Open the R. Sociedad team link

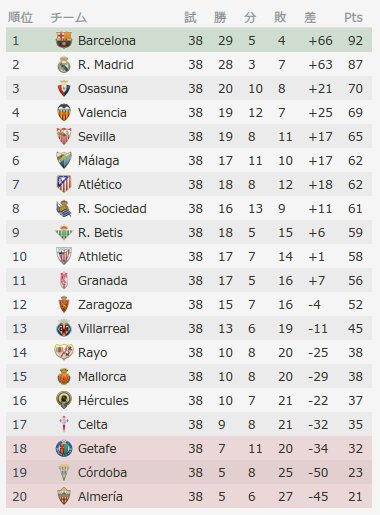tap(112, 209)
